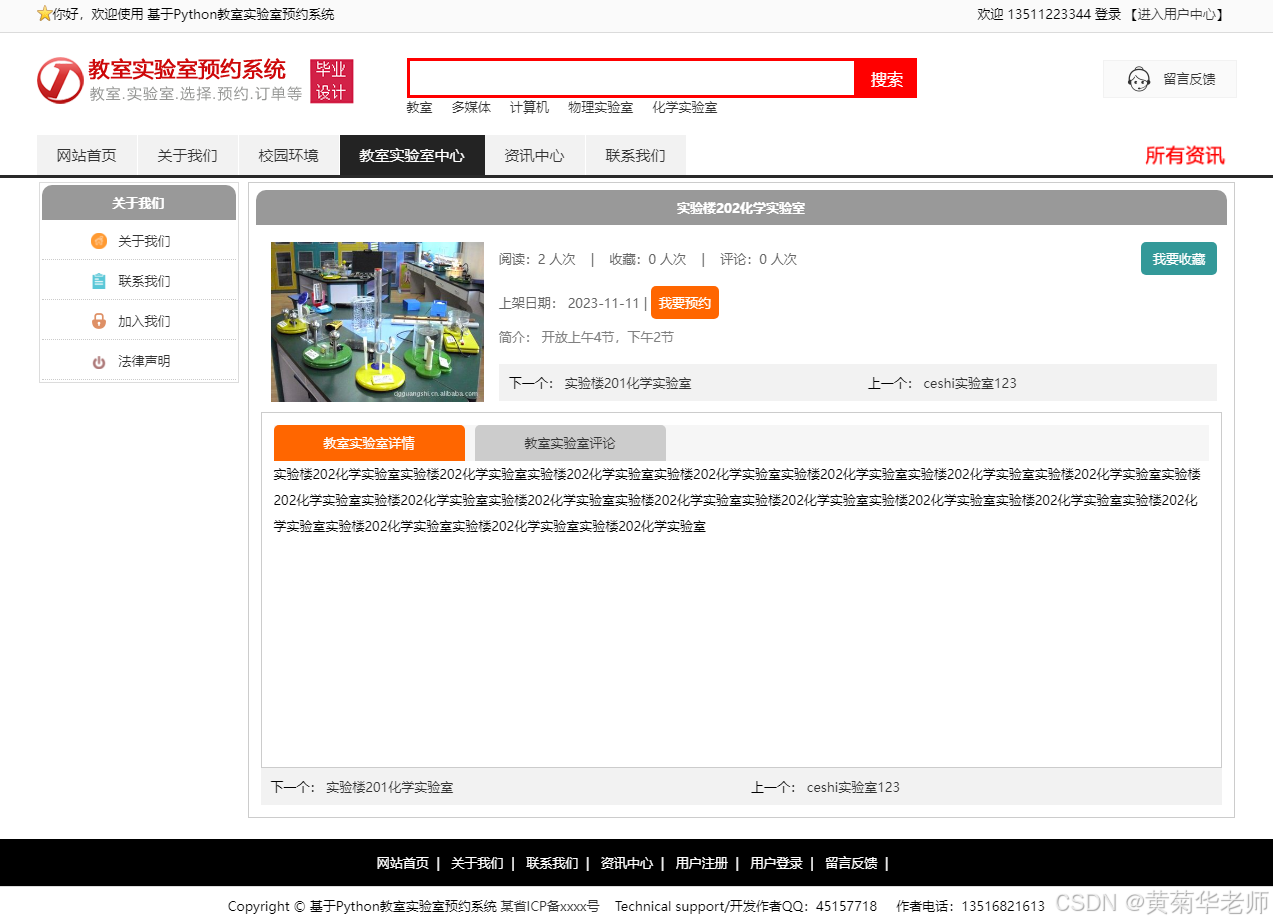Click the 实验楼202化学实验室 title header

click(741, 208)
